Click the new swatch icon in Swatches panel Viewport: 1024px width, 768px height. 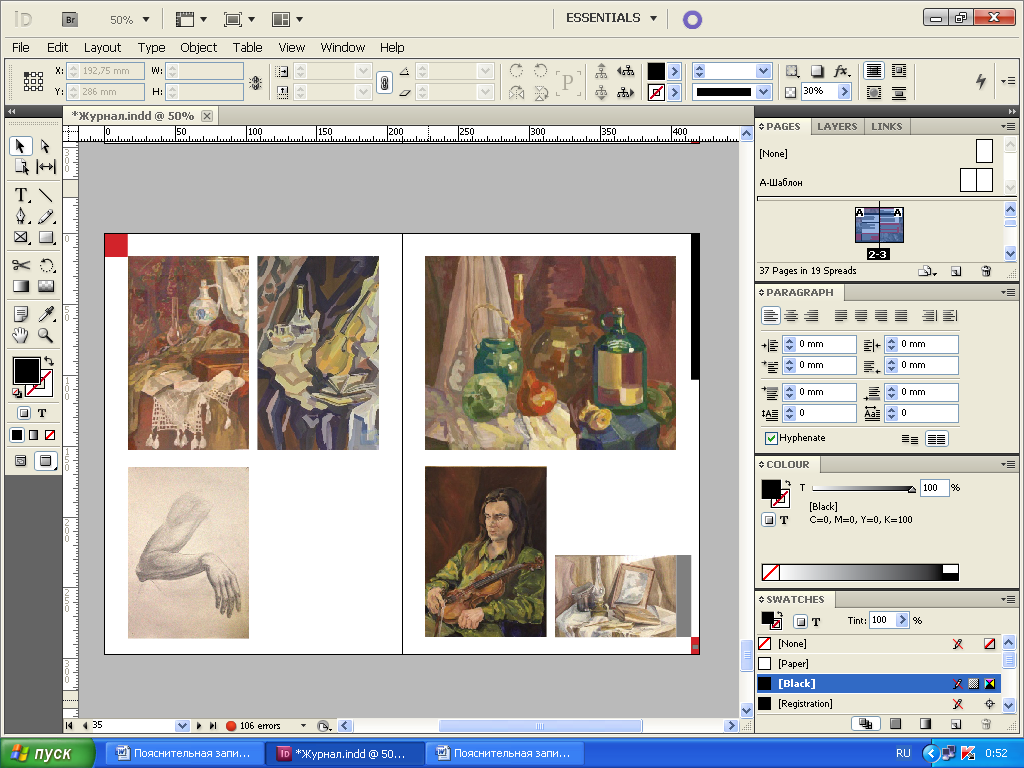coord(956,724)
